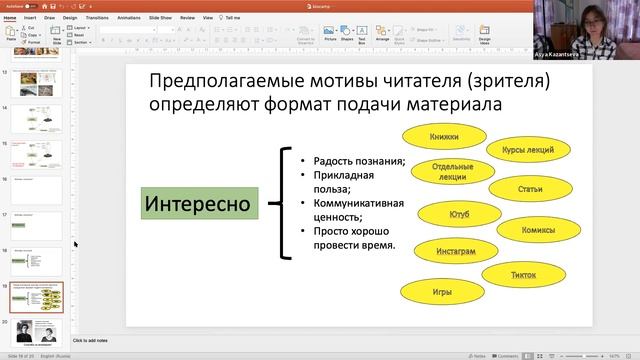Toggle the AutoSave switch
Screen dimensions: 640x360
(x=31, y=6)
